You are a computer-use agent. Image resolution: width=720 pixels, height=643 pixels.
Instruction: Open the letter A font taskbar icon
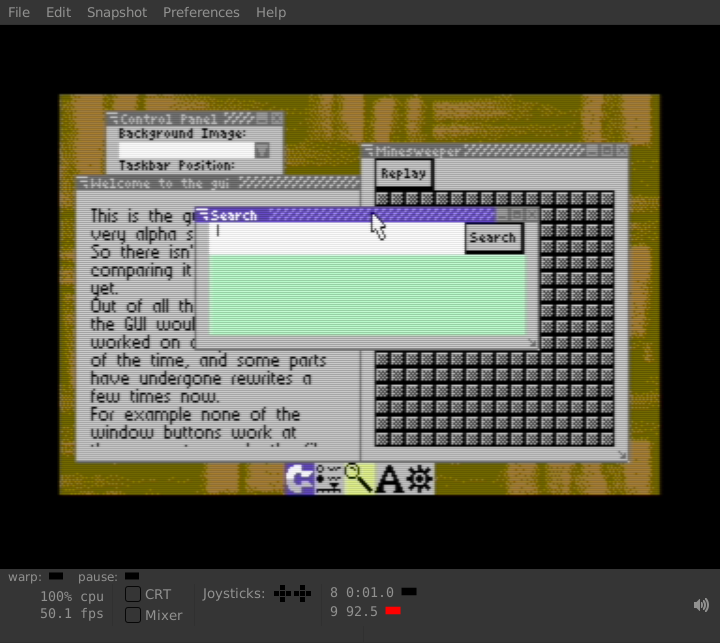tap(389, 479)
